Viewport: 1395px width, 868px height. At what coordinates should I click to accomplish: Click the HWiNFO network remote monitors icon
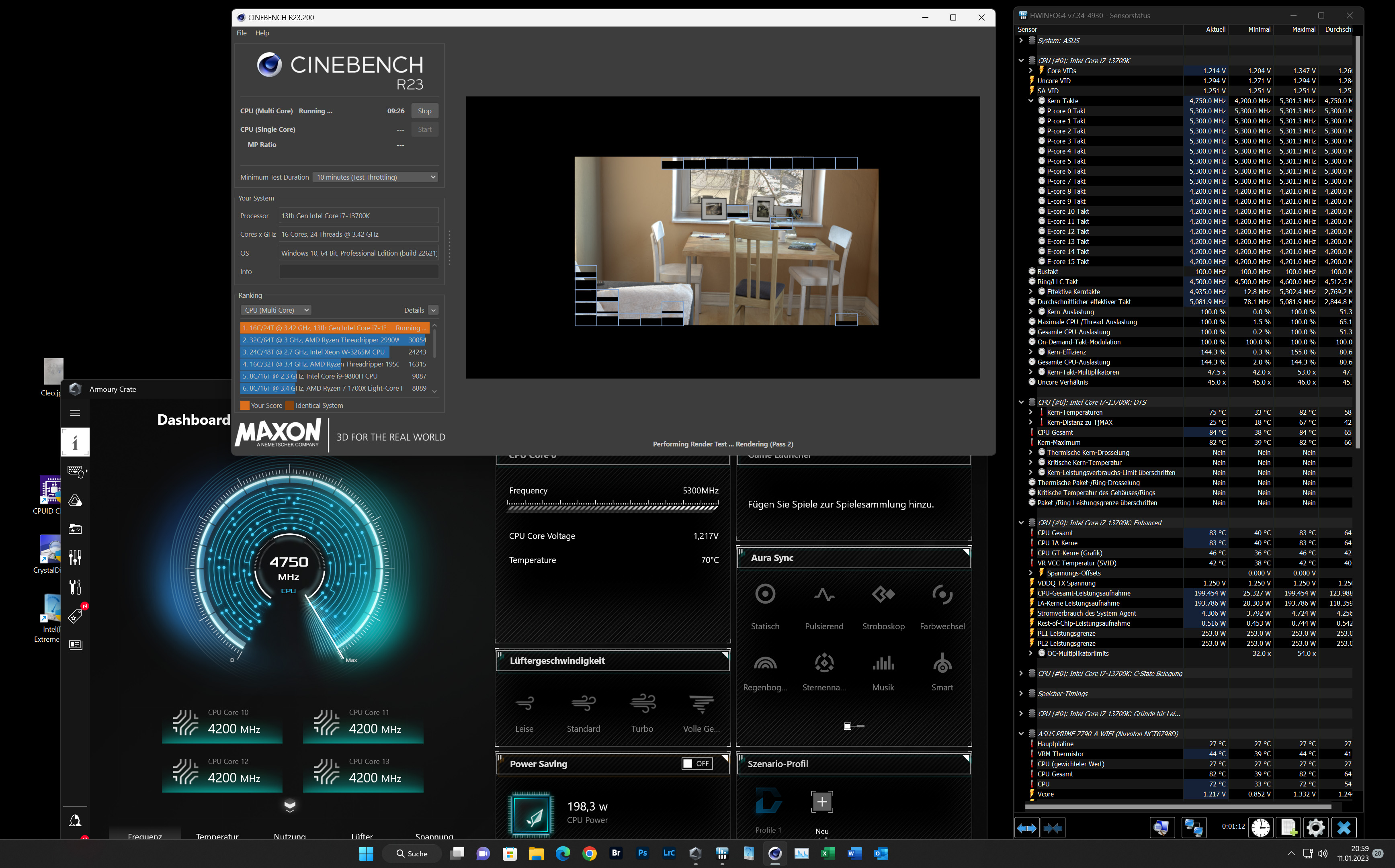1194,827
